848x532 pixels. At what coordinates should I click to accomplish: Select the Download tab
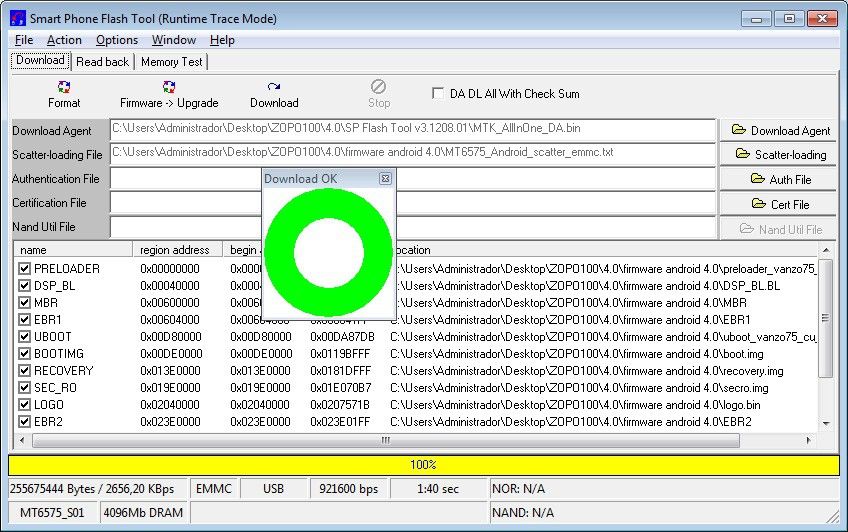[x=41, y=60]
